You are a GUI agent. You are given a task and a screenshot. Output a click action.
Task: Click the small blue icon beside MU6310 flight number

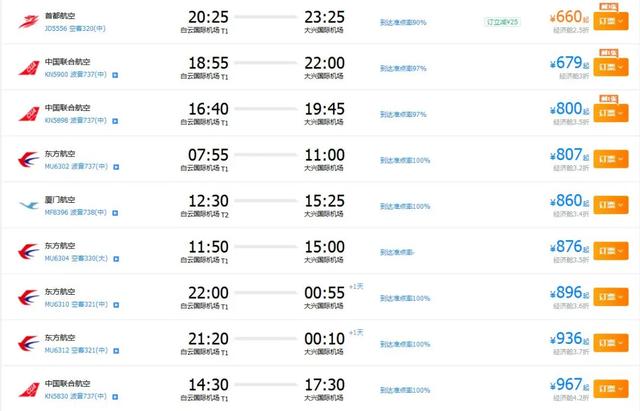click(x=116, y=305)
